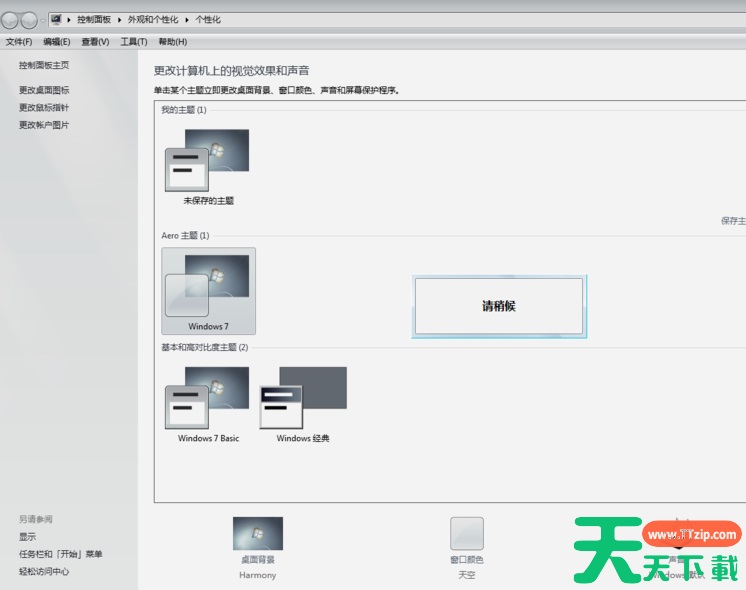The image size is (746, 590).
Task: Go to 控制面板 in the breadcrumb
Action: [x=94, y=20]
